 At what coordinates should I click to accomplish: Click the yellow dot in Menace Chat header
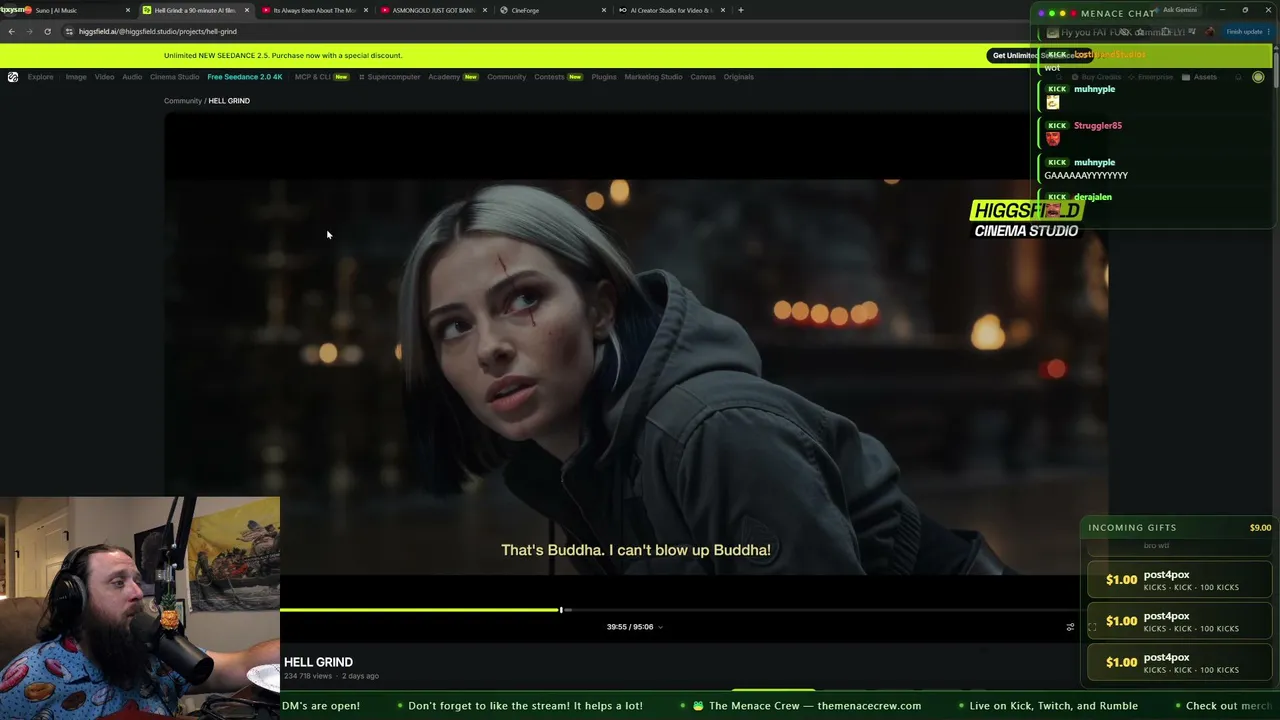(x=1063, y=13)
